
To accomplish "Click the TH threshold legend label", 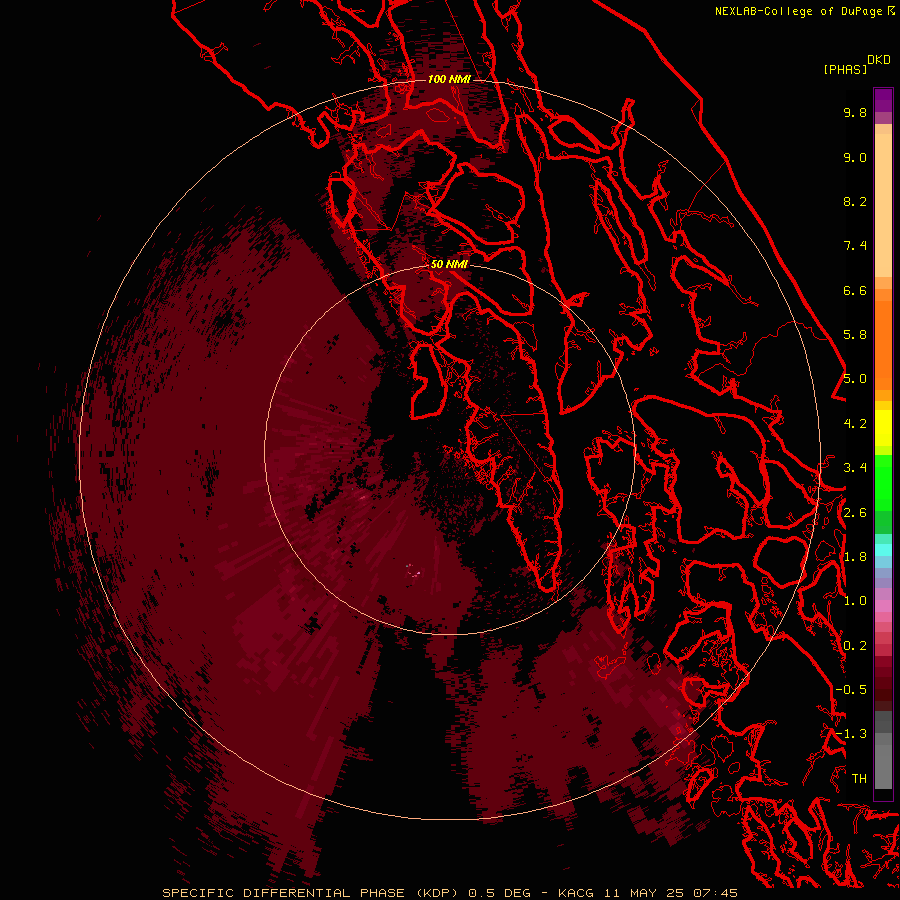I will (x=859, y=779).
